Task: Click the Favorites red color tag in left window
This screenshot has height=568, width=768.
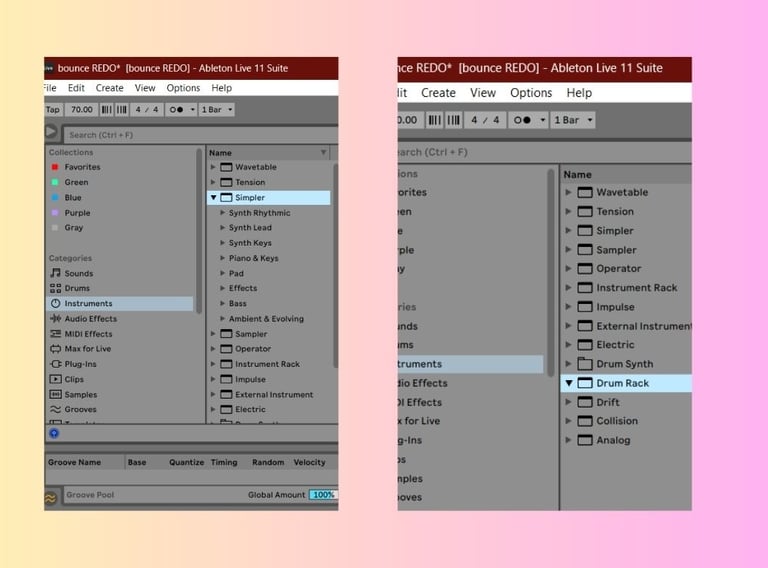Action: tap(55, 167)
